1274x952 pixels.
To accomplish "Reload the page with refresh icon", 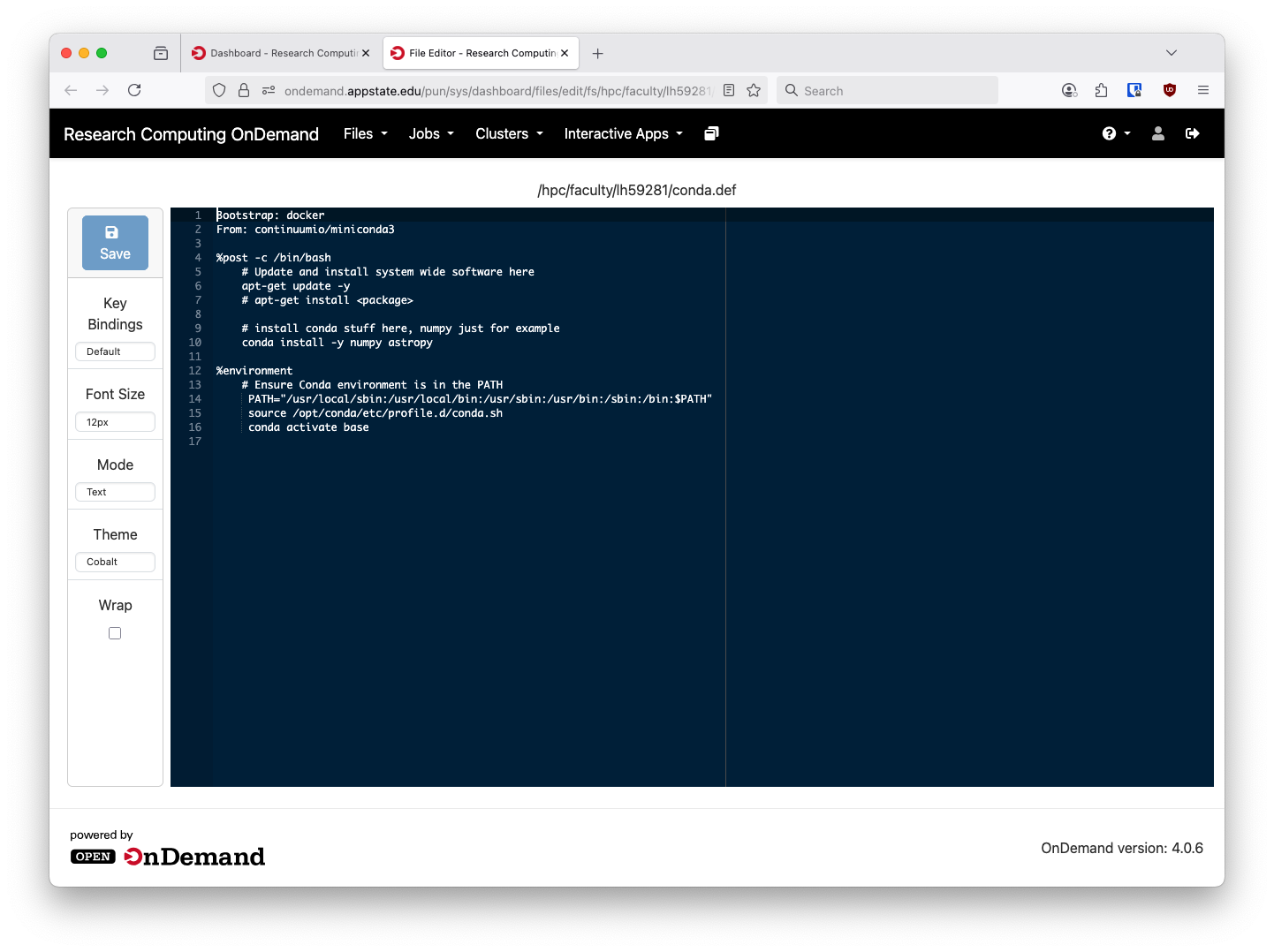I will click(134, 90).
